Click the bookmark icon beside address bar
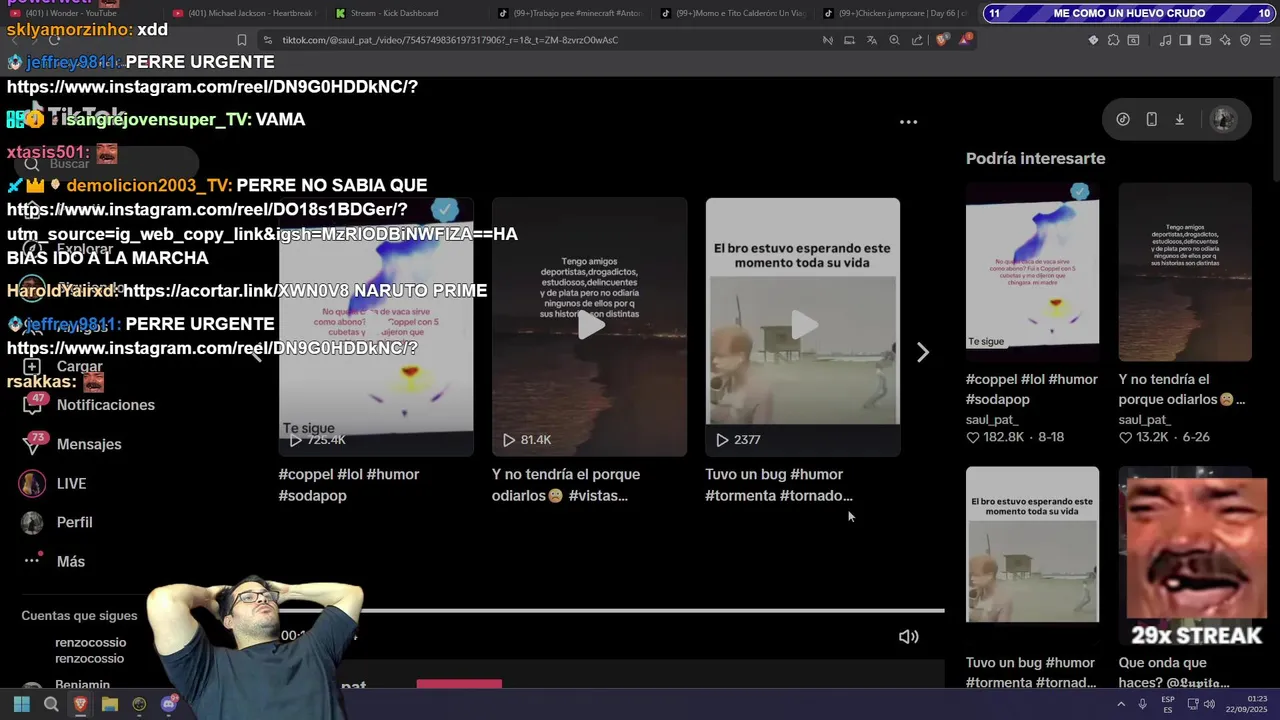 [241, 40]
